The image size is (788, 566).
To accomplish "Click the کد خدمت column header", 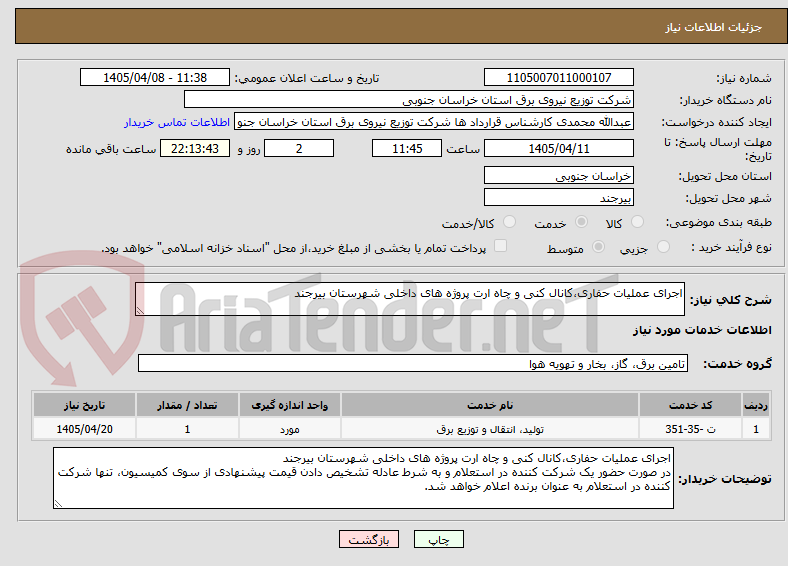I will (x=691, y=405).
